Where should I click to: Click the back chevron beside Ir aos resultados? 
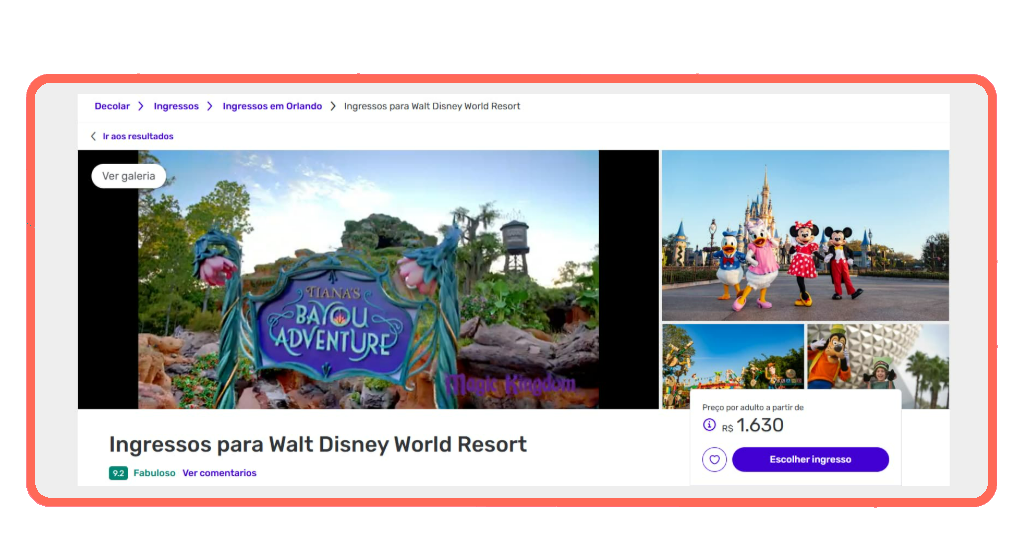tap(93, 136)
